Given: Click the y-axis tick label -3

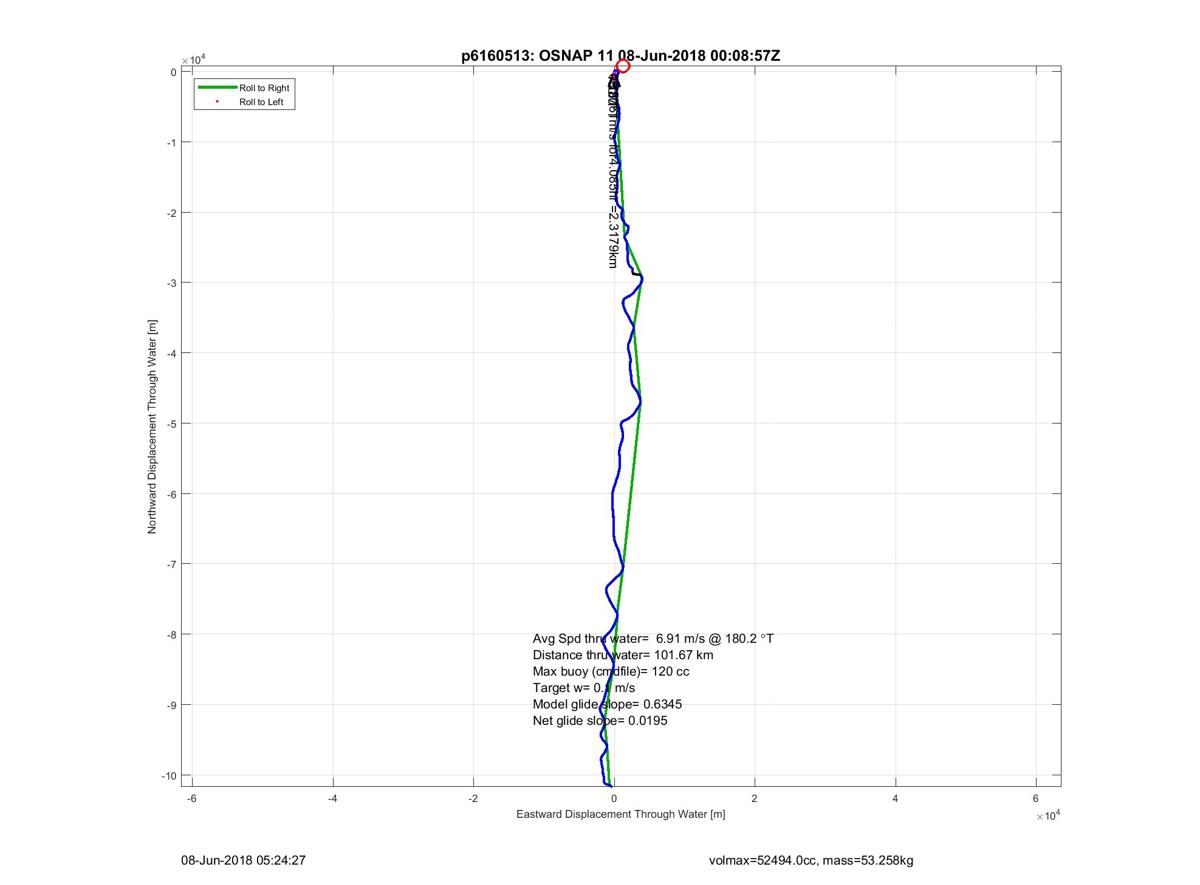Looking at the screenshot, I should [171, 283].
